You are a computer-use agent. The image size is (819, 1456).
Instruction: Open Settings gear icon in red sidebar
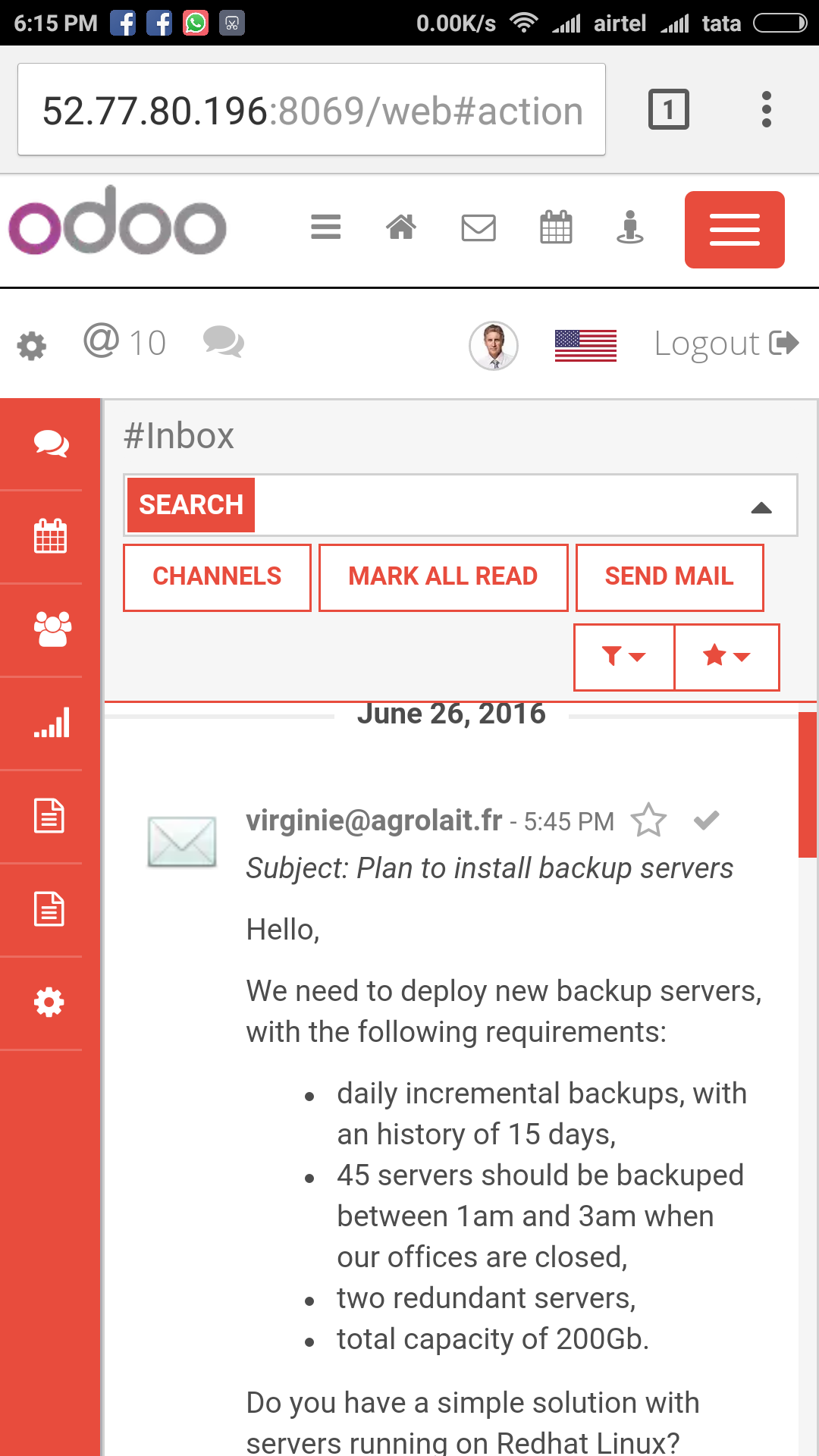[49, 1003]
